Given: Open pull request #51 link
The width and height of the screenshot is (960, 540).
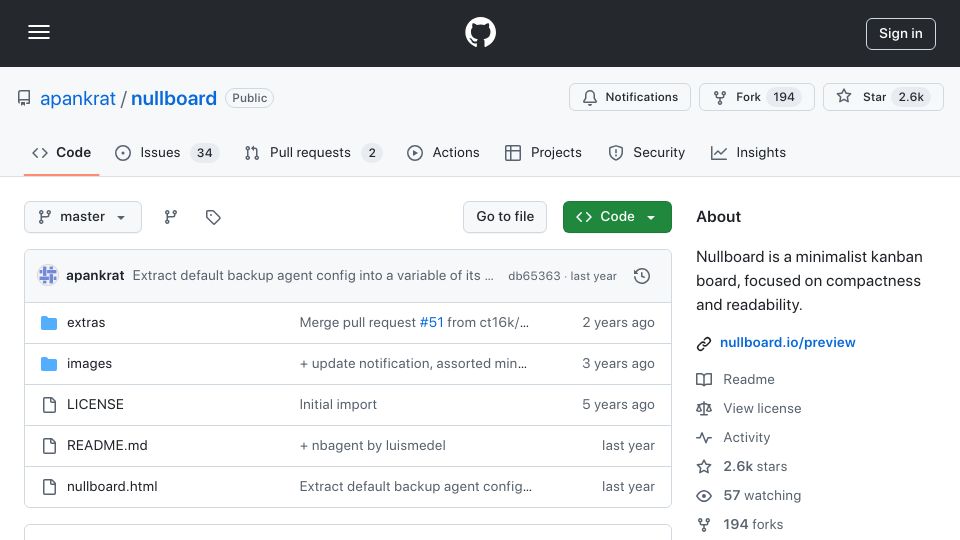Looking at the screenshot, I should 432,323.
